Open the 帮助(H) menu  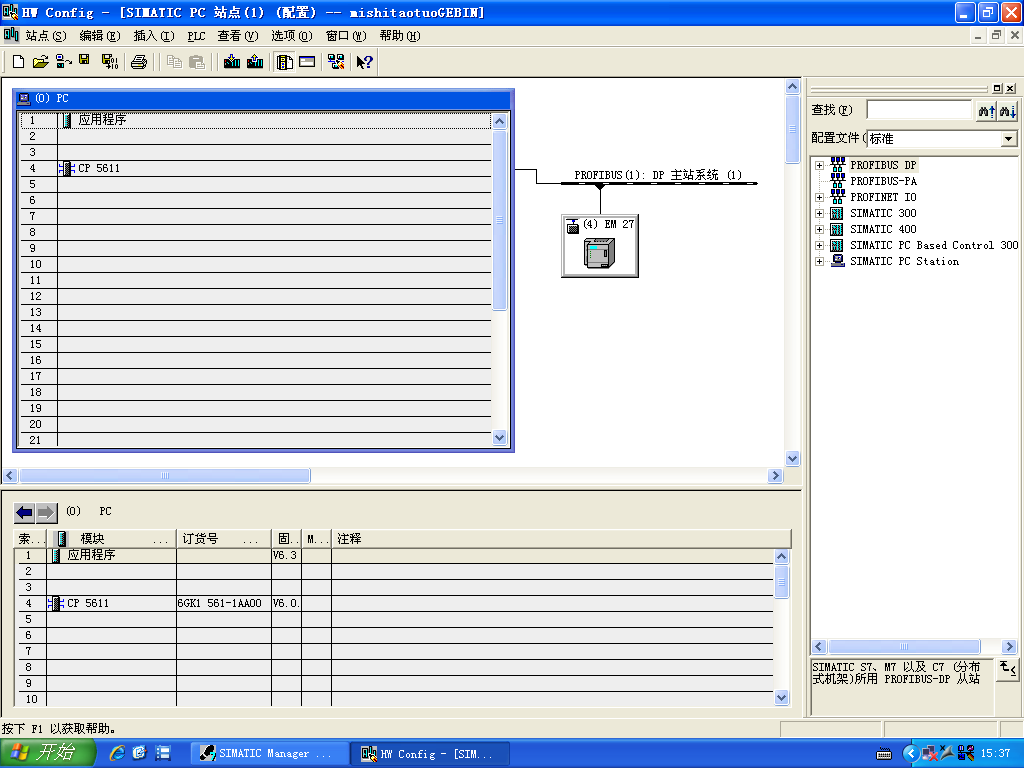tap(400, 36)
